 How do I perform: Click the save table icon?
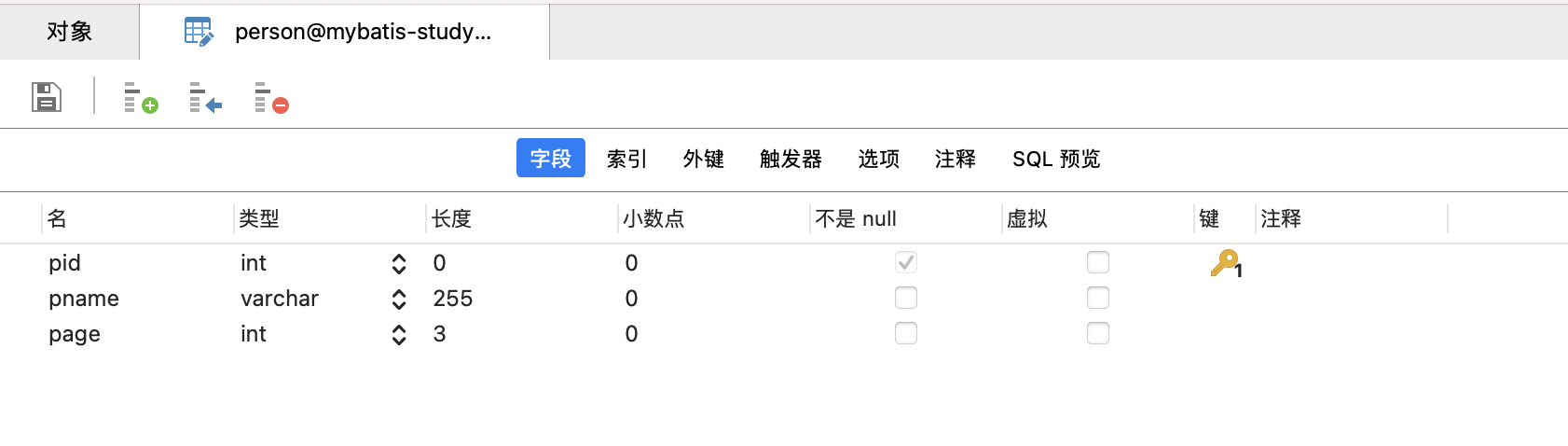pyautogui.click(x=47, y=97)
